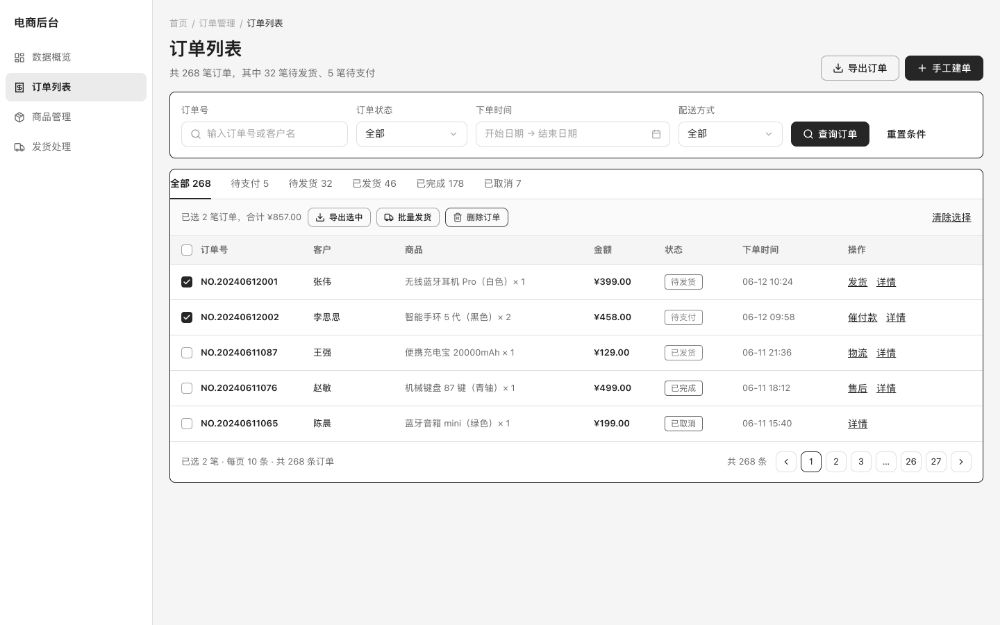Click the order number search input field

click(264, 134)
